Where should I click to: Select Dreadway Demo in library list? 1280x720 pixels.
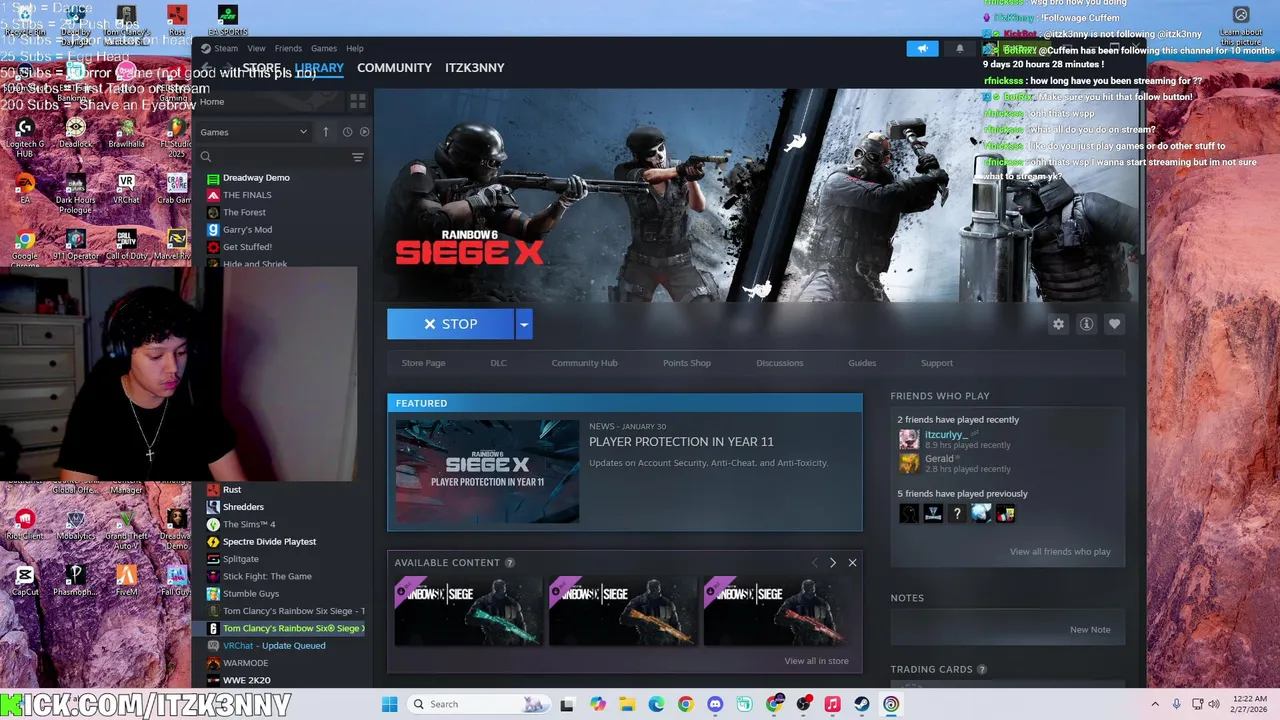(x=256, y=178)
